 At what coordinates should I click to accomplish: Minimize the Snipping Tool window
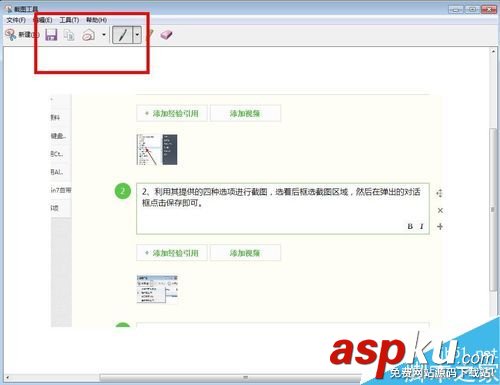[456, 9]
